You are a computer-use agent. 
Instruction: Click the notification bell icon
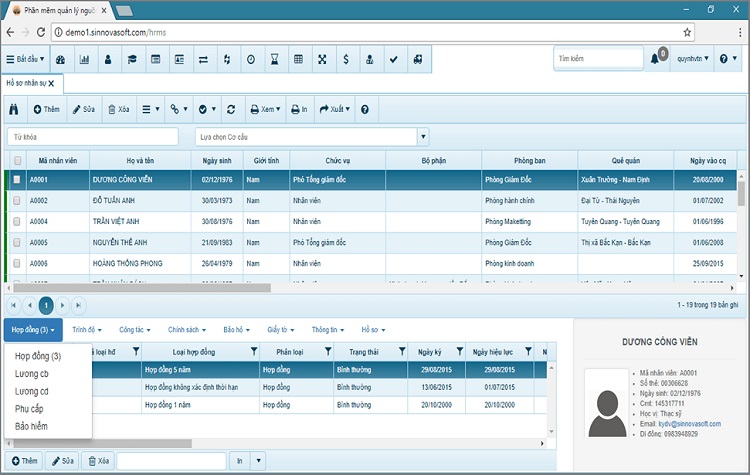pyautogui.click(x=656, y=59)
